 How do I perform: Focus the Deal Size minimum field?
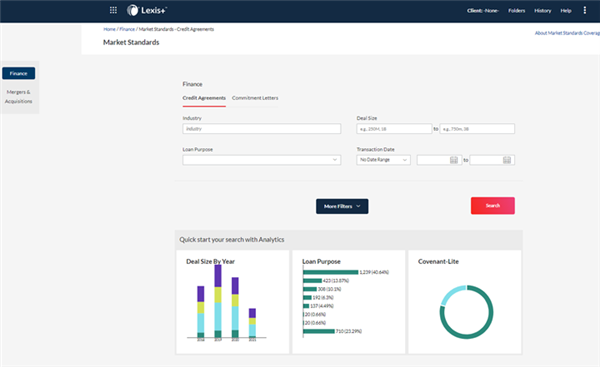394,129
